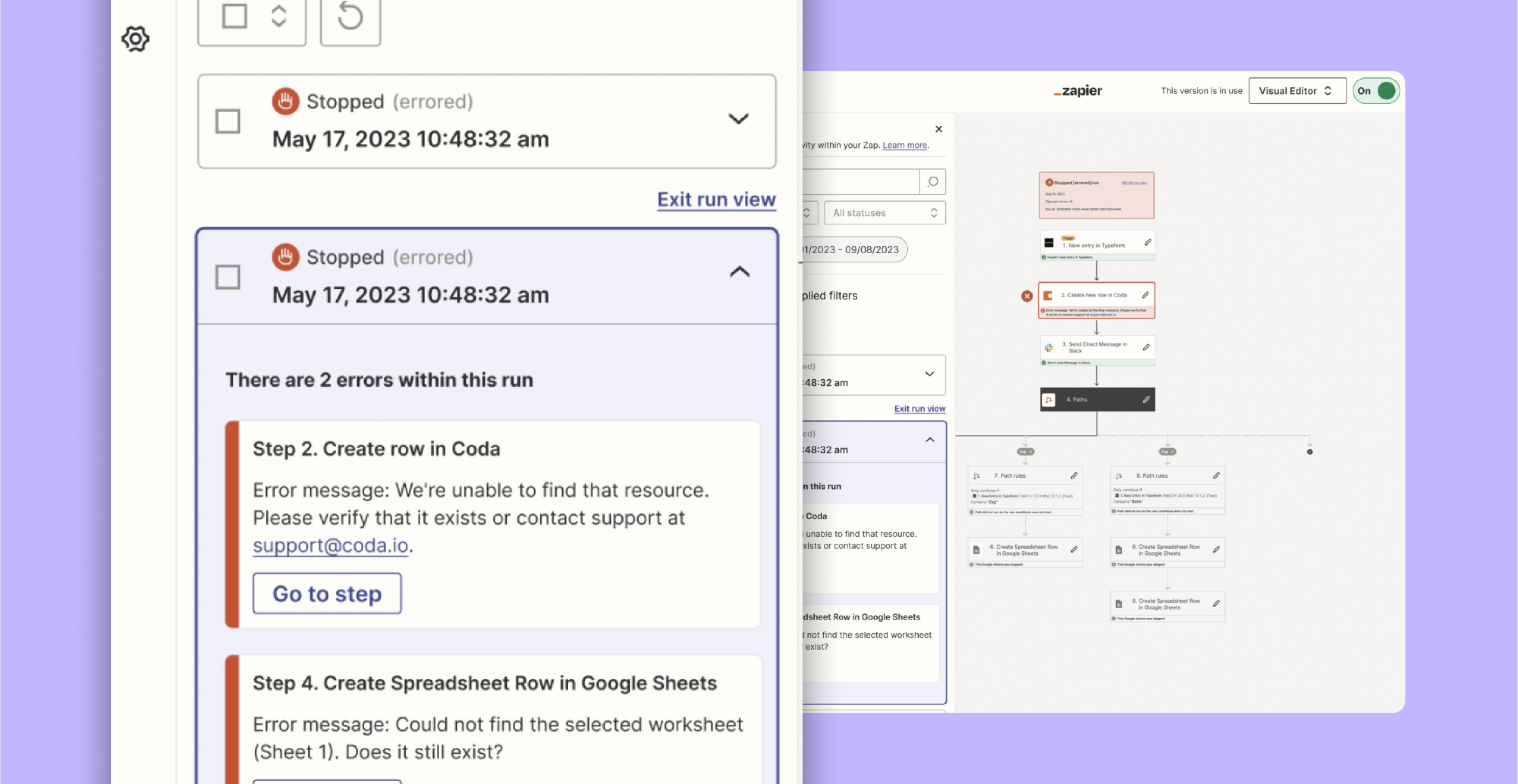Image resolution: width=1518 pixels, height=784 pixels.
Task: Click the Typeform app icon on step 1
Action: click(1049, 243)
